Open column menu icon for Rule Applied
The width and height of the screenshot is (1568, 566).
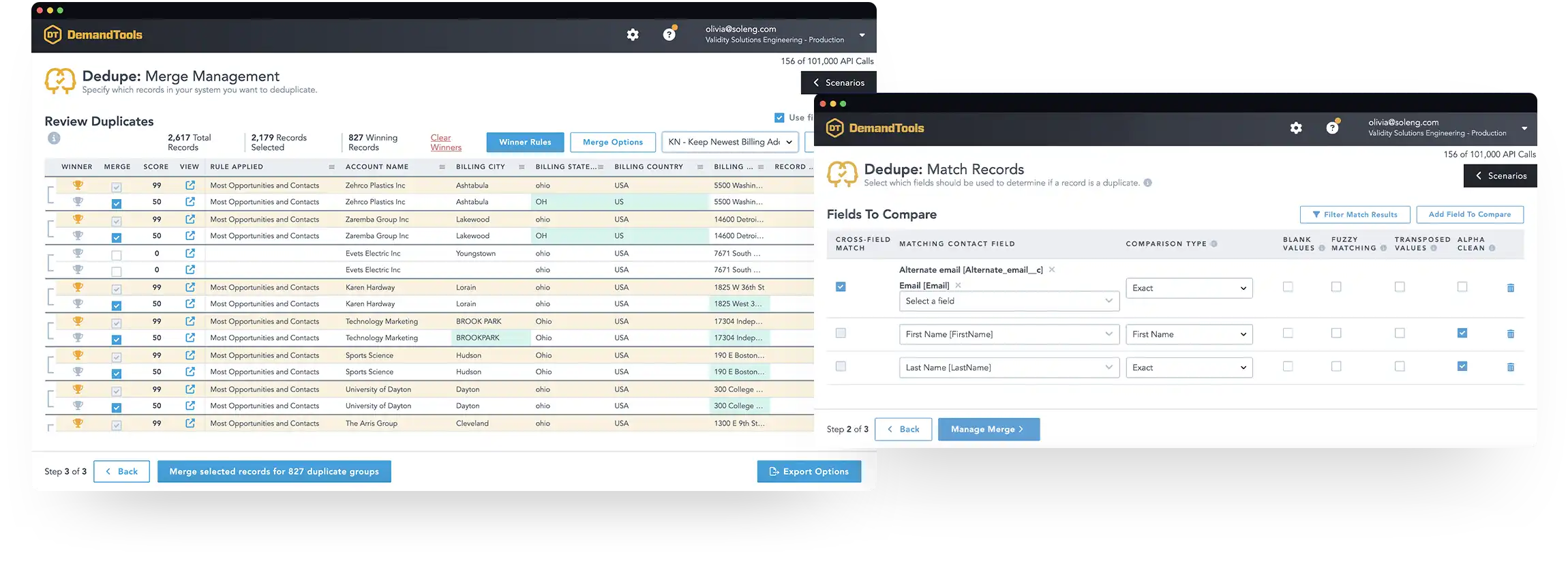click(x=332, y=167)
